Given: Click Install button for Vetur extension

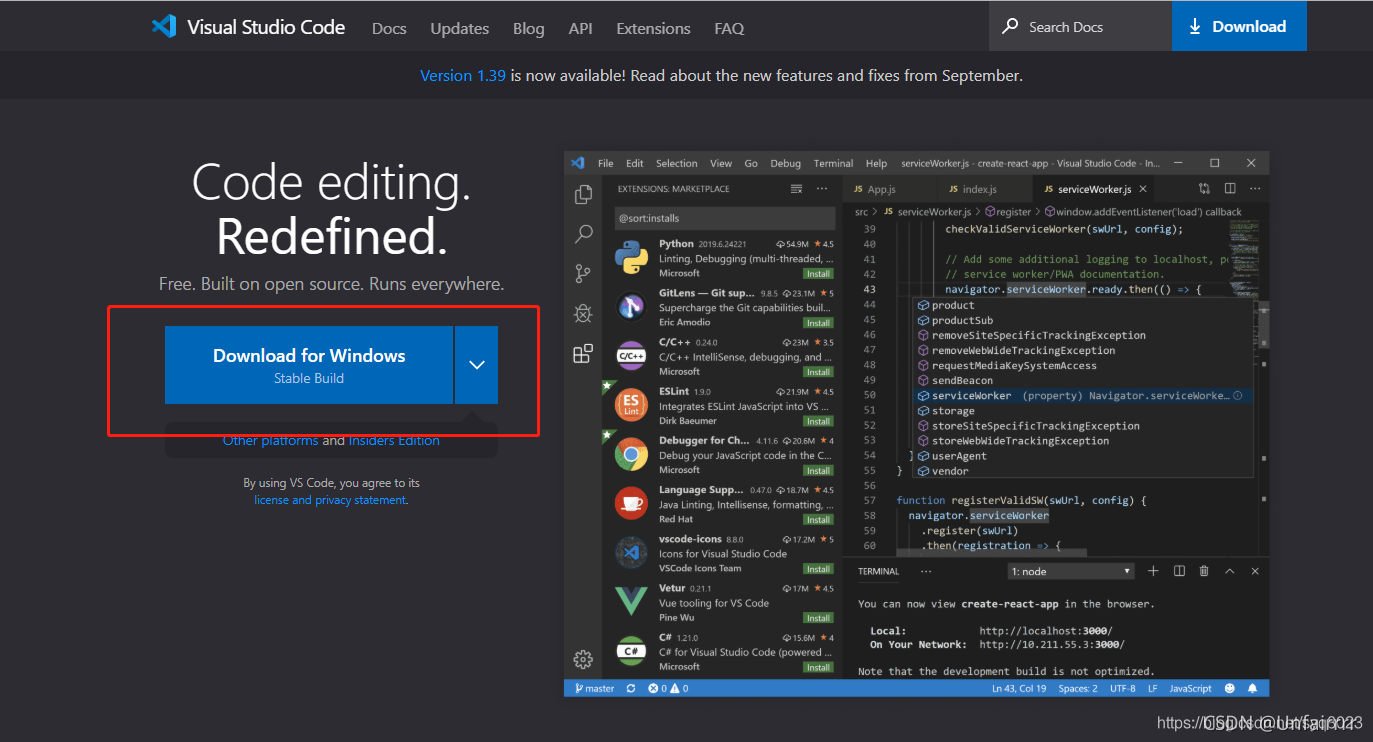Looking at the screenshot, I should (x=819, y=618).
